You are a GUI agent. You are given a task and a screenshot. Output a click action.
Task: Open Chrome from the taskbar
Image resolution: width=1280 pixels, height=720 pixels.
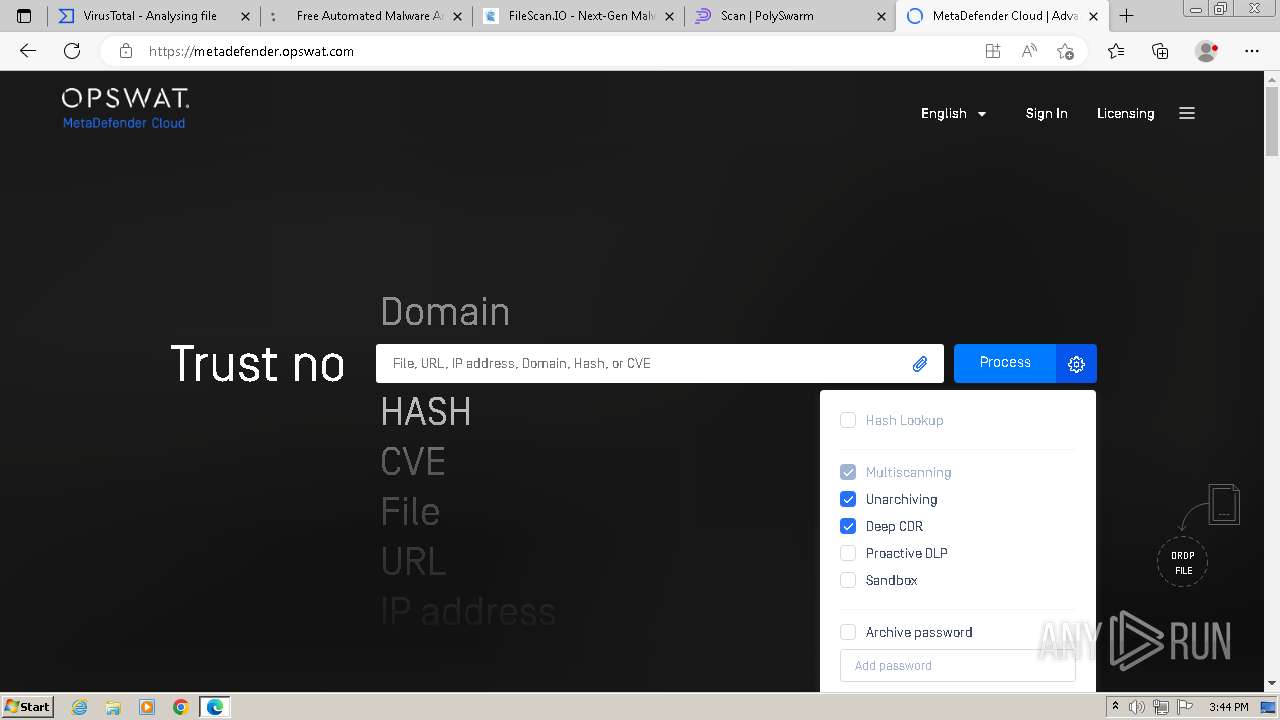(181, 707)
